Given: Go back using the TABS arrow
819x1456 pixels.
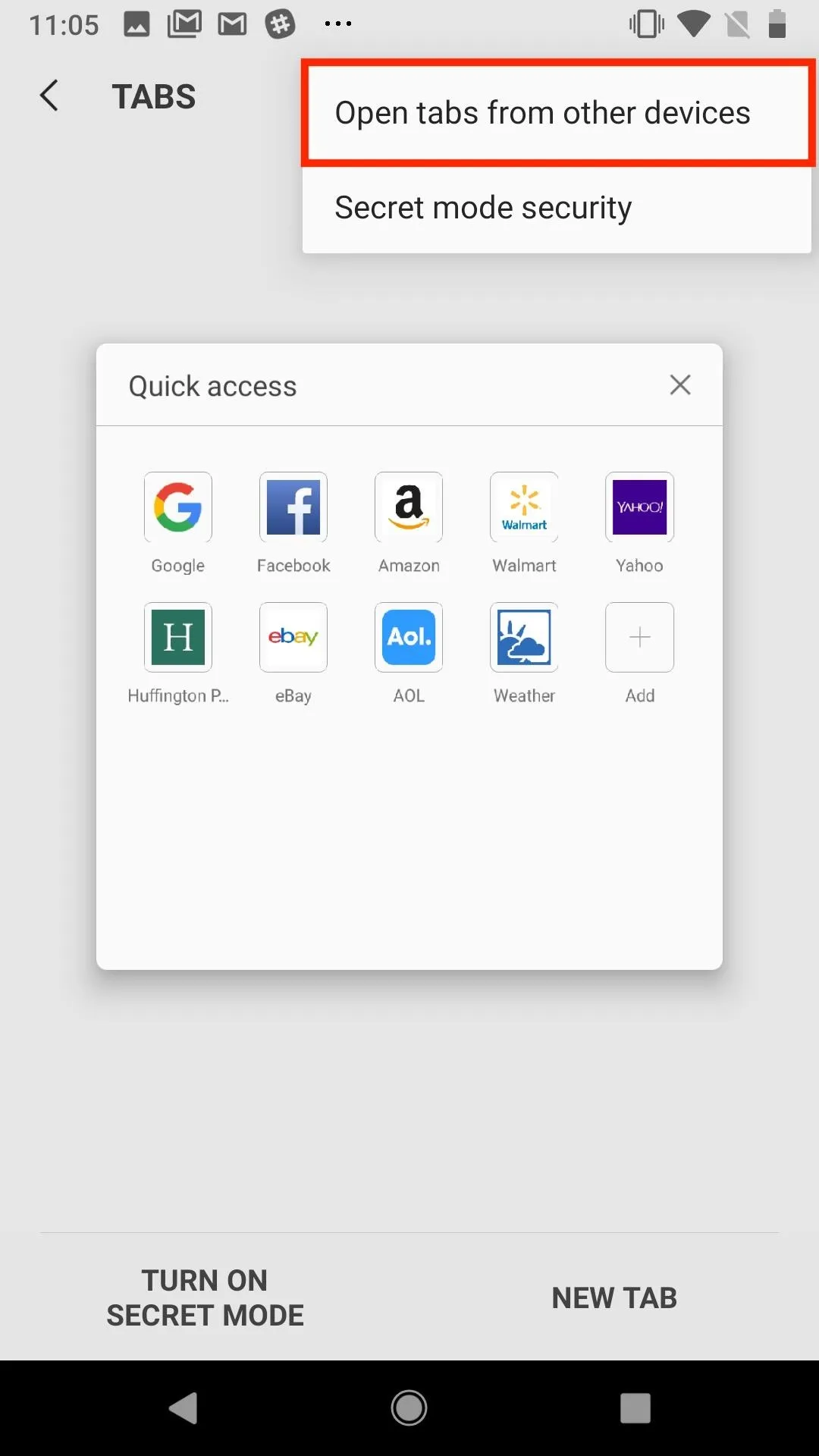Looking at the screenshot, I should point(49,96).
